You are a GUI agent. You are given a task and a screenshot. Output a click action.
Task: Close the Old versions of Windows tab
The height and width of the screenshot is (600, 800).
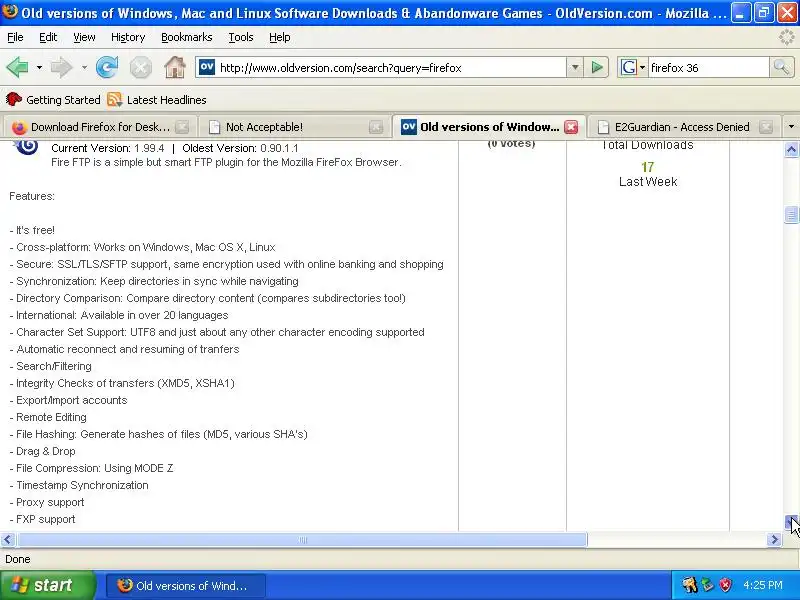(x=571, y=127)
